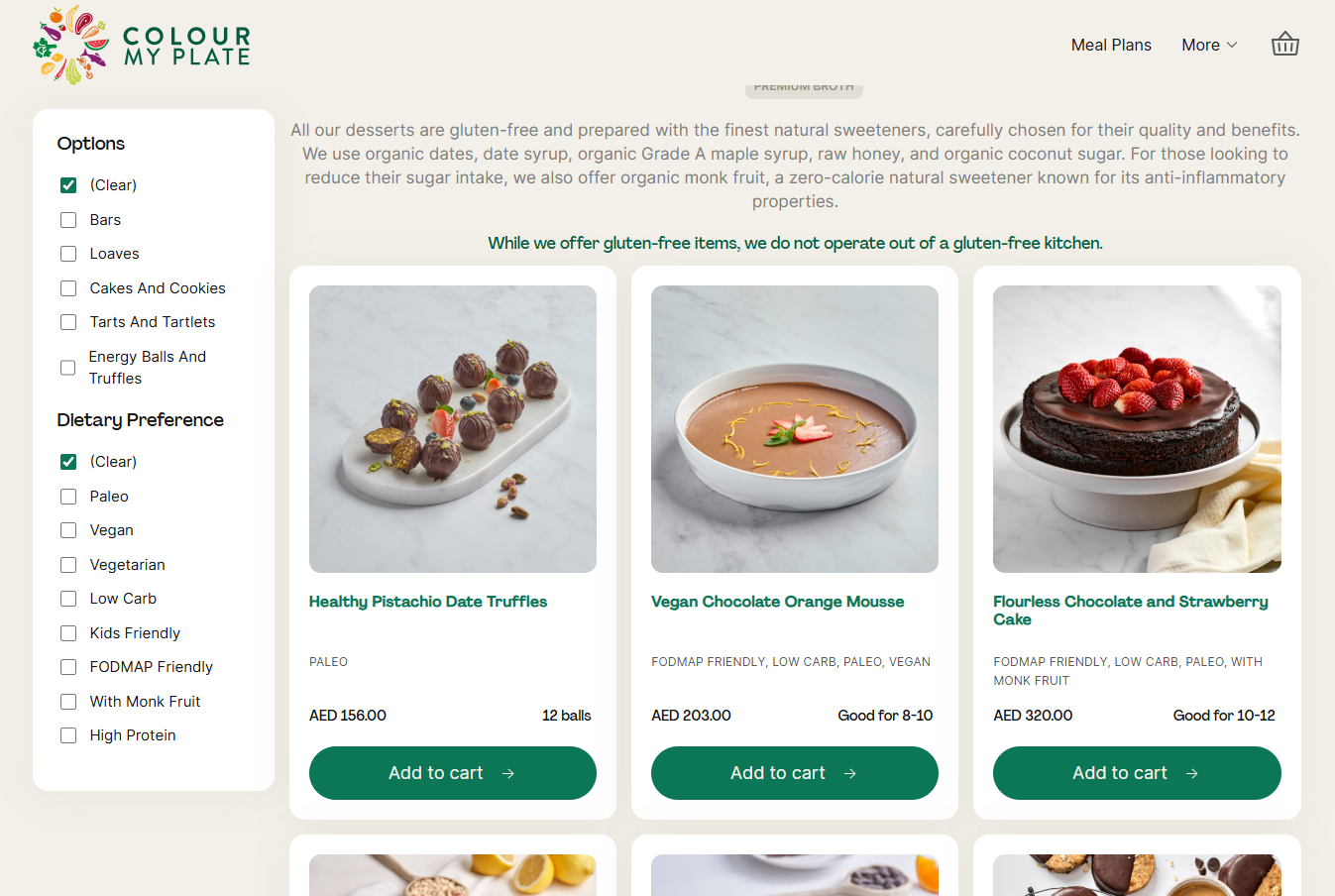Open the shopping basket icon
Image resolution: width=1335 pixels, height=896 pixels.
click(1284, 45)
